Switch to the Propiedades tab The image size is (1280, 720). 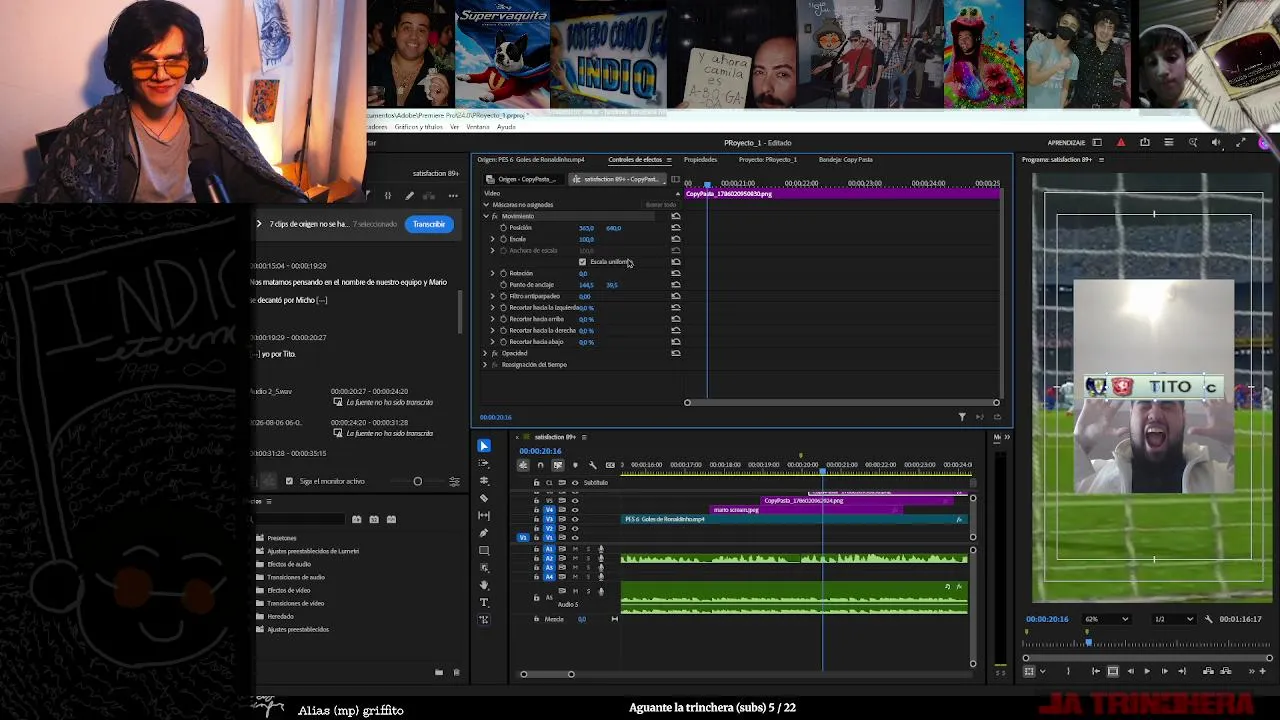pyautogui.click(x=700, y=160)
